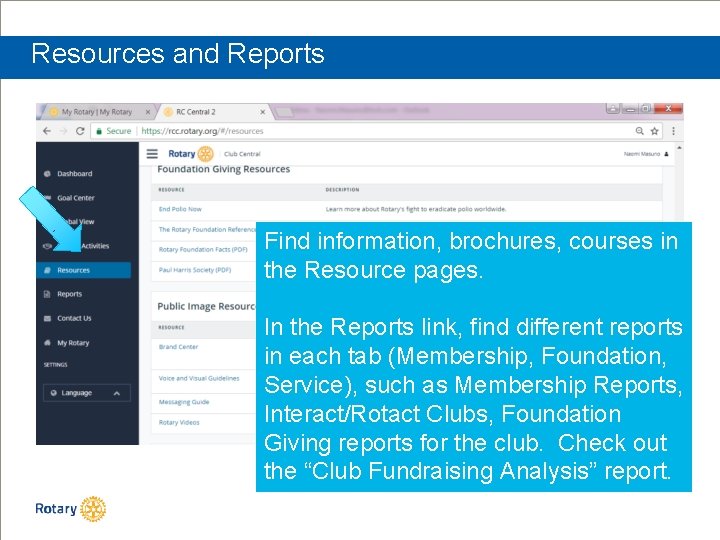Click the globe icon beside Language

(54, 393)
